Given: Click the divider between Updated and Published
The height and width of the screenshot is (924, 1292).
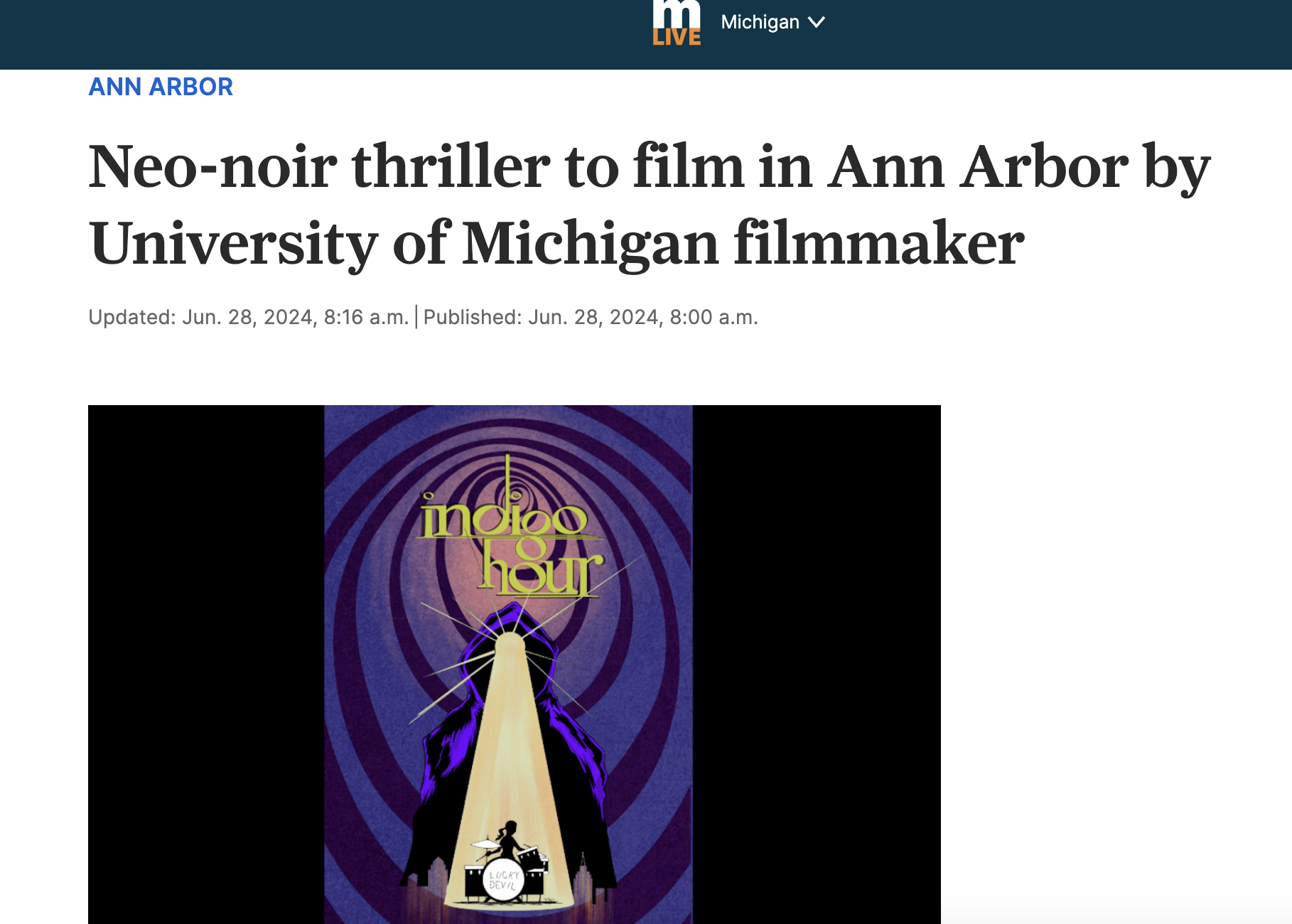Looking at the screenshot, I should (416, 317).
